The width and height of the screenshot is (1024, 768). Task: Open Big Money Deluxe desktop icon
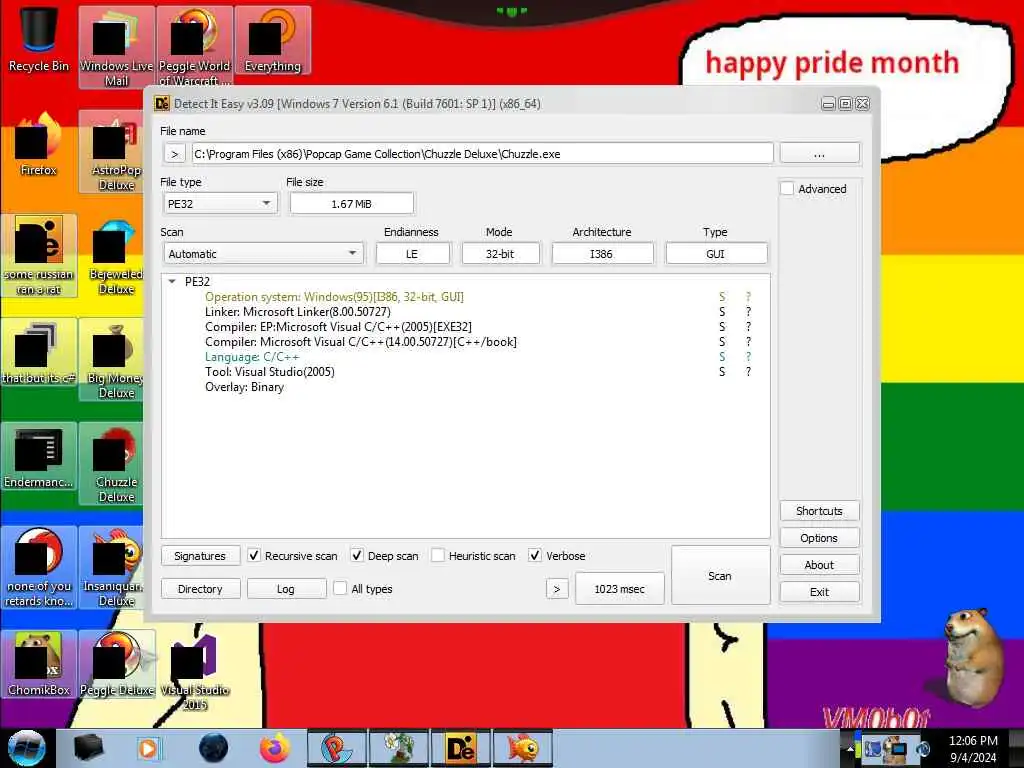[112, 360]
